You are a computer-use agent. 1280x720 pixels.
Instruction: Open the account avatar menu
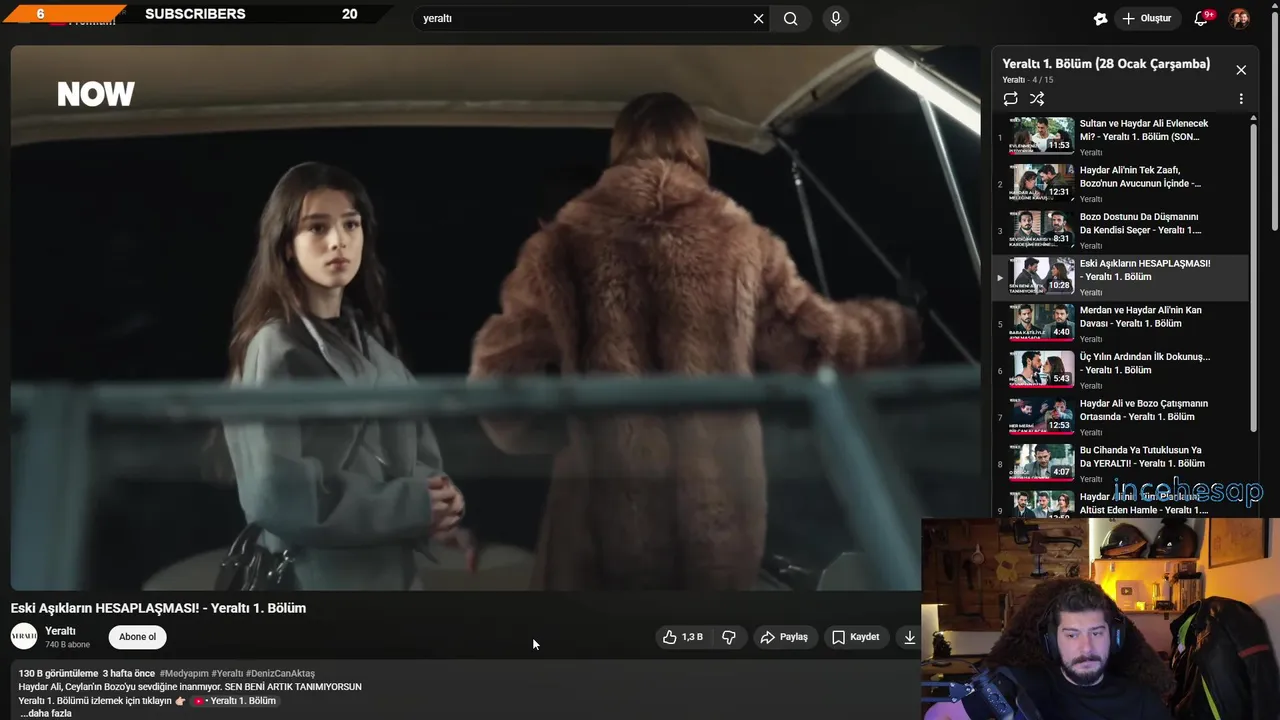1239,18
